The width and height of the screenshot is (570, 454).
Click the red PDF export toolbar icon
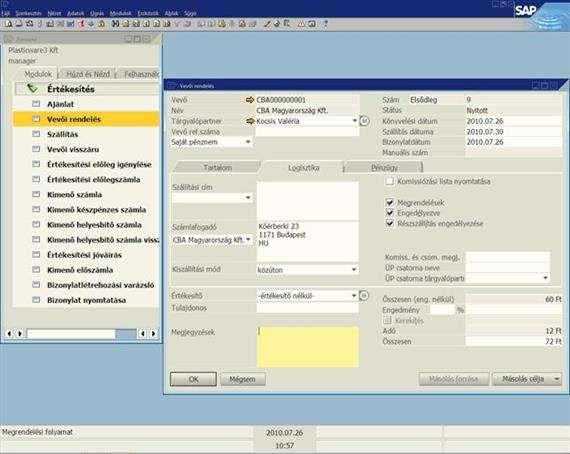pos(81,24)
